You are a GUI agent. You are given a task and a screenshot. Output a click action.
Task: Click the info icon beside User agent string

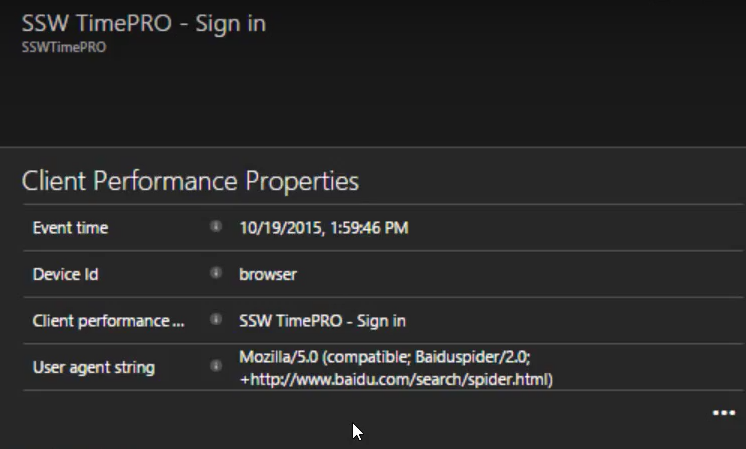[216, 366]
